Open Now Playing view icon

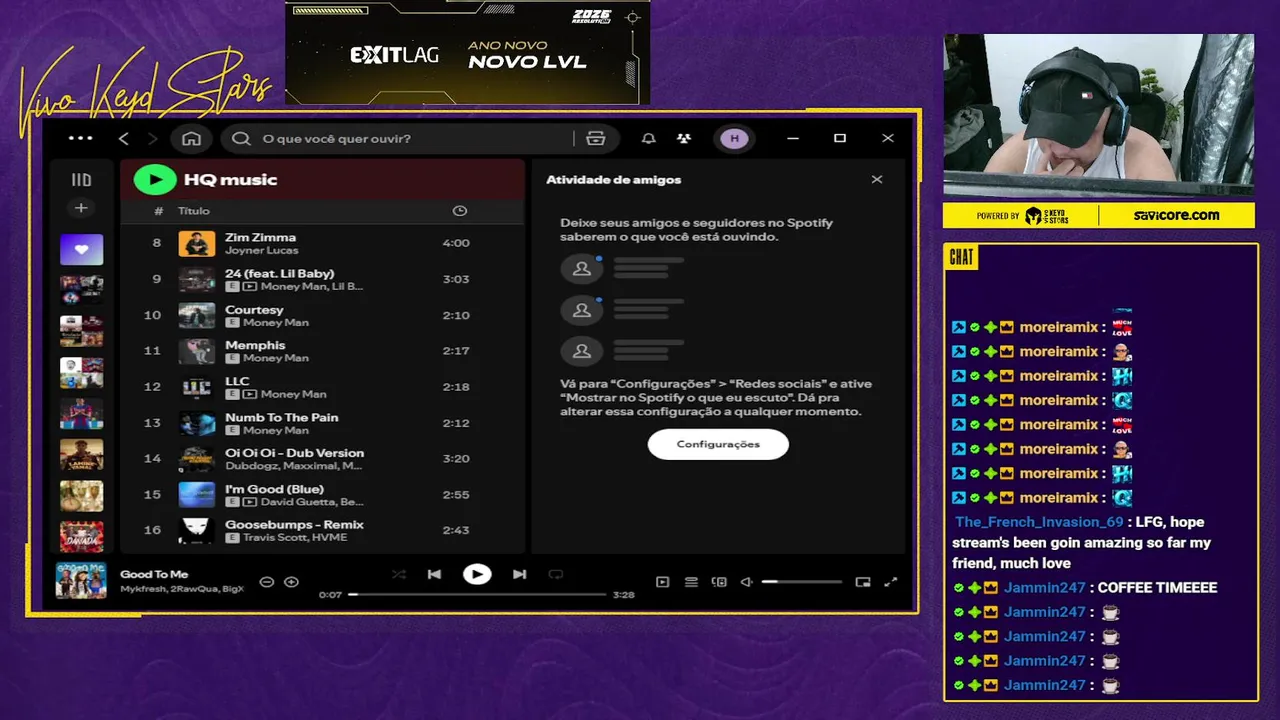coord(662,582)
